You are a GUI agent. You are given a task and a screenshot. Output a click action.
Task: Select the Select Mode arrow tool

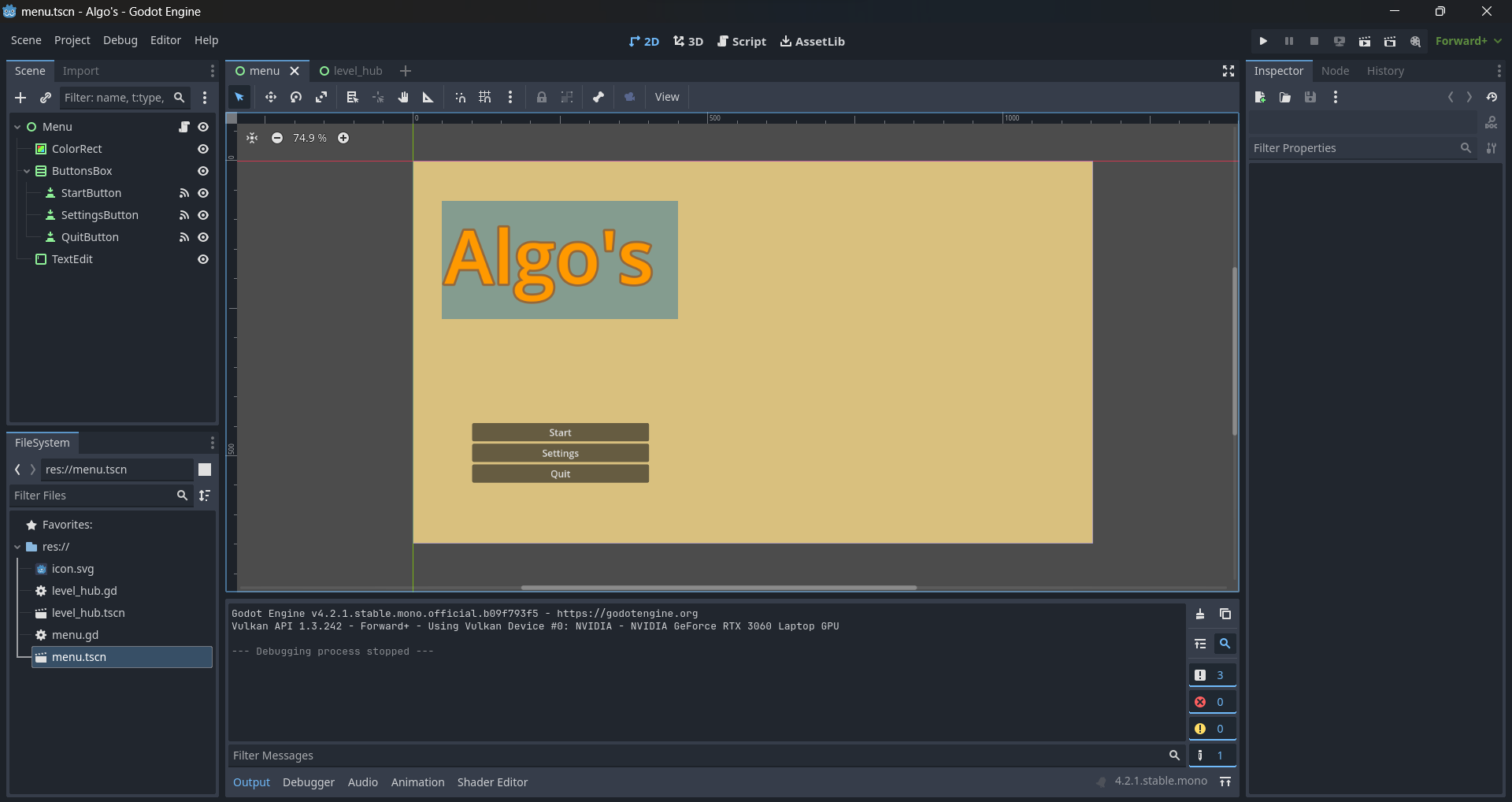click(239, 97)
